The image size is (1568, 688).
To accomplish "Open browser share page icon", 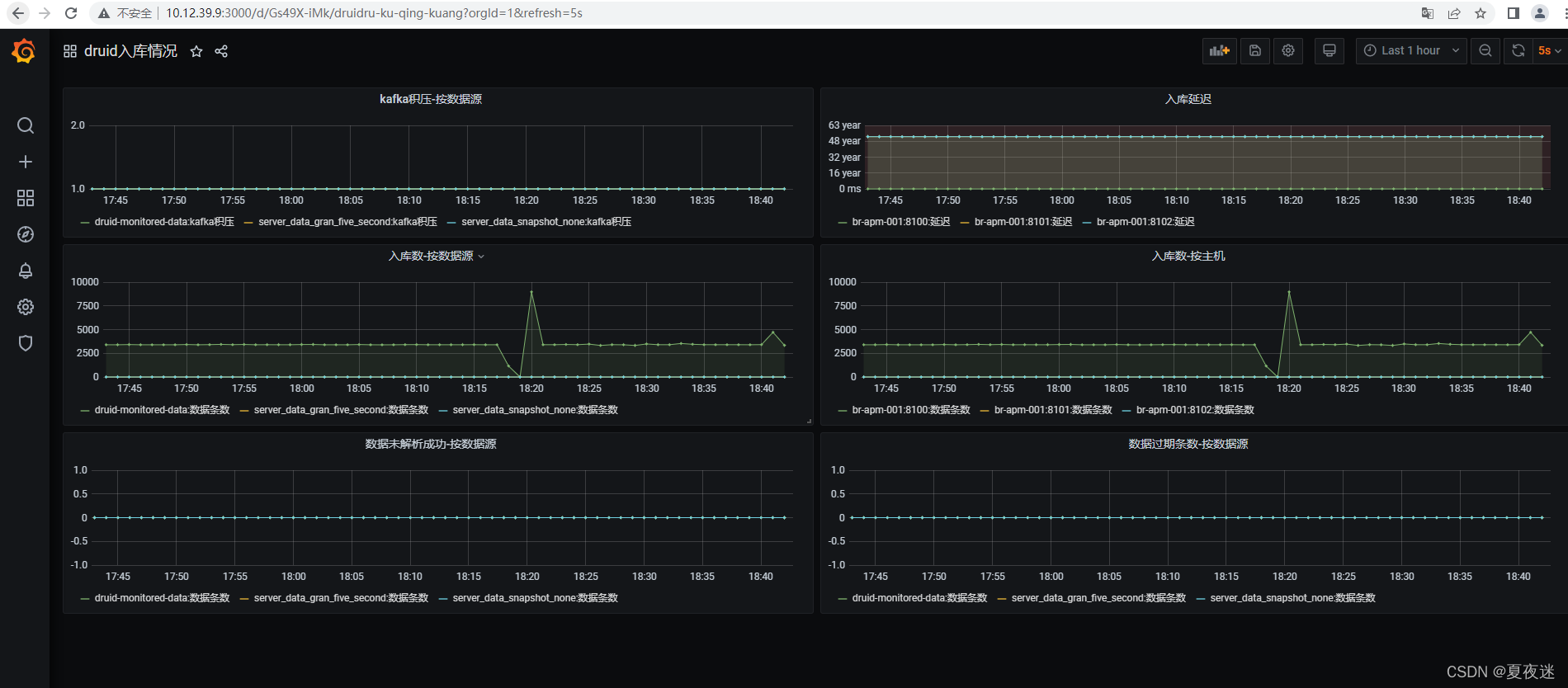I will coord(1454,13).
